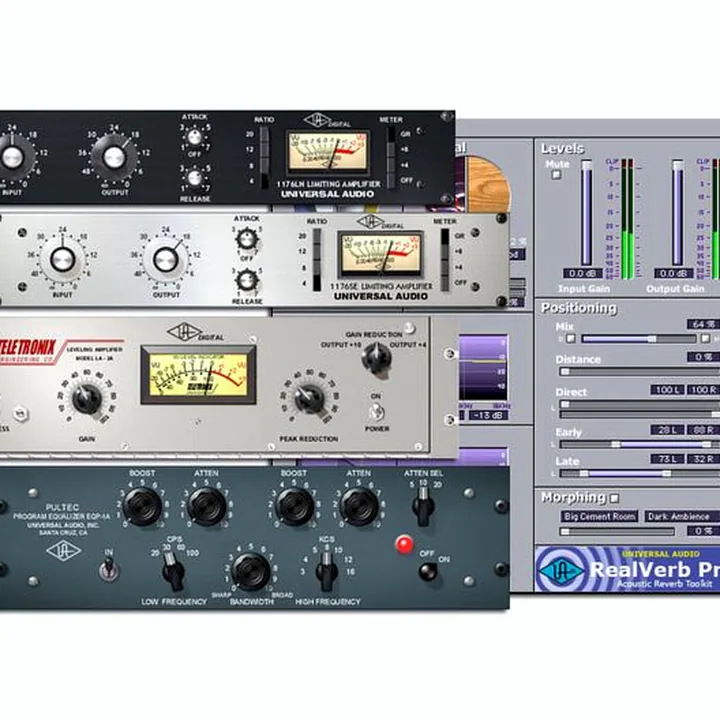
Task: Click the UA diamond logo on the Pultec
Action: [x=63, y=551]
